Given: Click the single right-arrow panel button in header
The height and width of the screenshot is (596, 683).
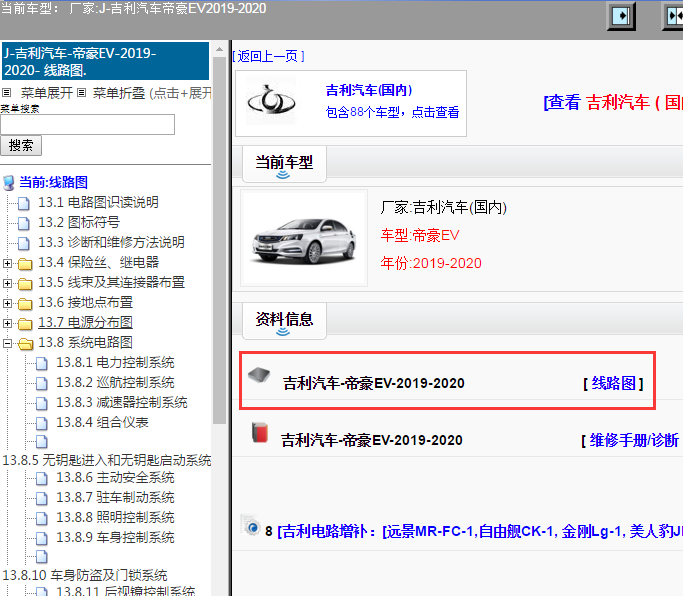Looking at the screenshot, I should point(621,17).
